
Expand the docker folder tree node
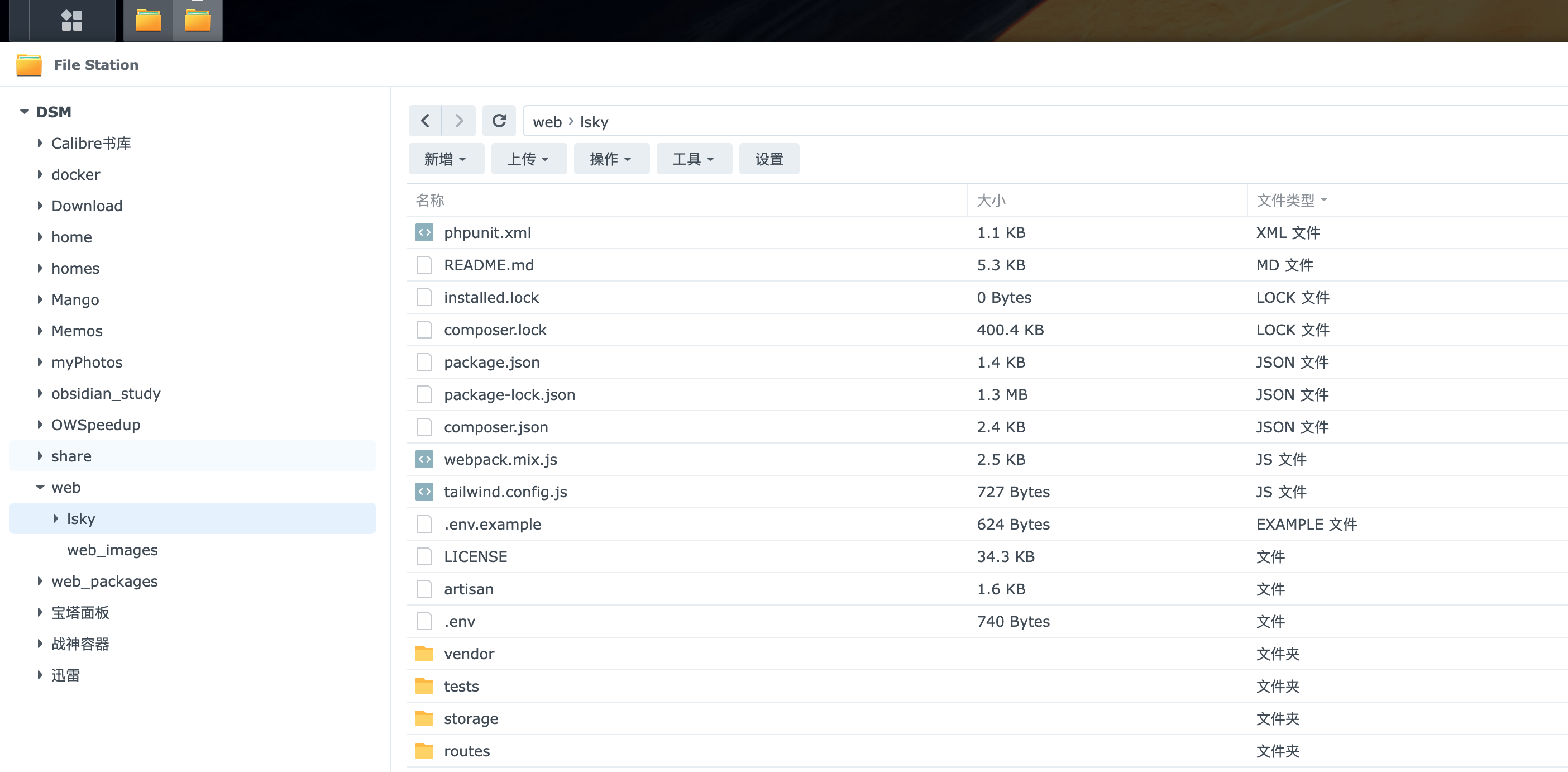coord(40,175)
